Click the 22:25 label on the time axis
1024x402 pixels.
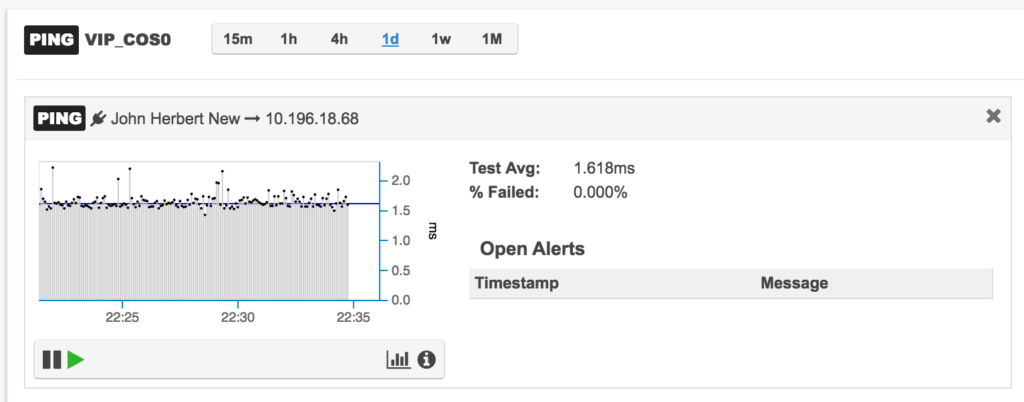123,318
